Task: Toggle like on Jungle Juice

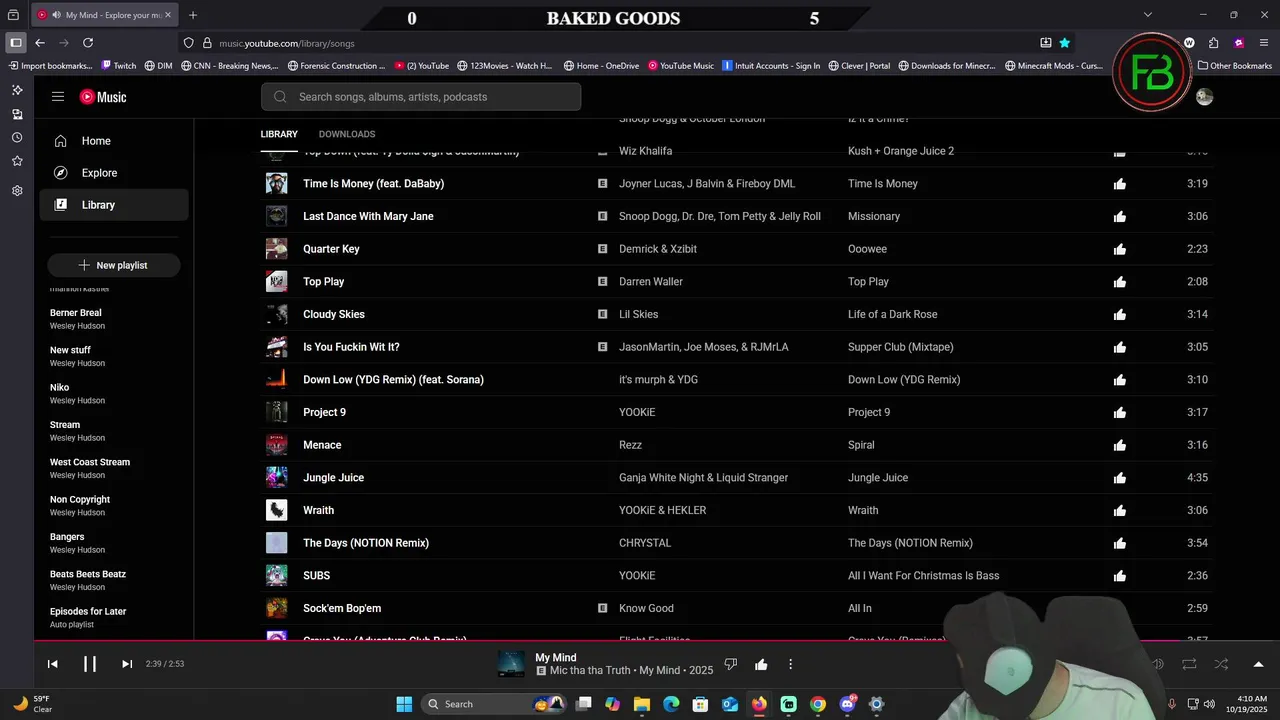Action: pyautogui.click(x=1120, y=478)
